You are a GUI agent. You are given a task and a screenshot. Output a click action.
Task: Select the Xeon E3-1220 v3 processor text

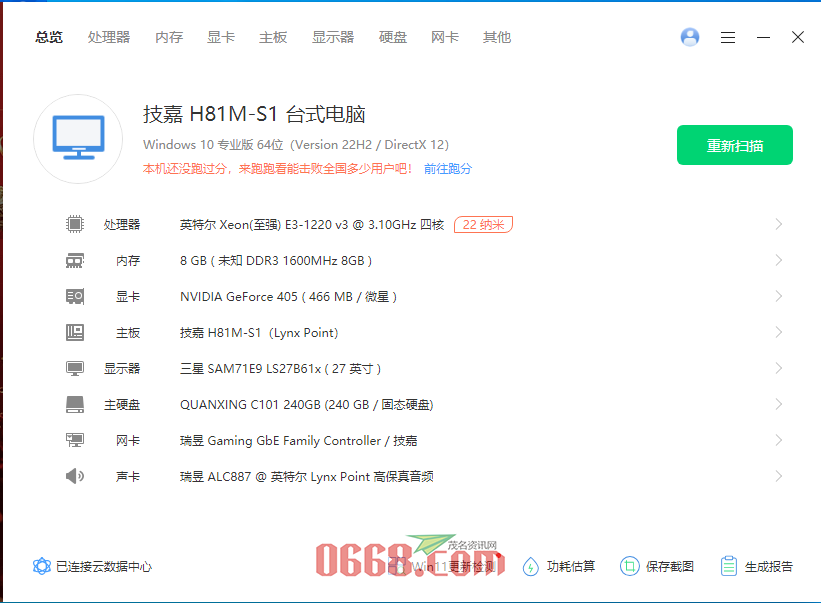pyautogui.click(x=312, y=225)
